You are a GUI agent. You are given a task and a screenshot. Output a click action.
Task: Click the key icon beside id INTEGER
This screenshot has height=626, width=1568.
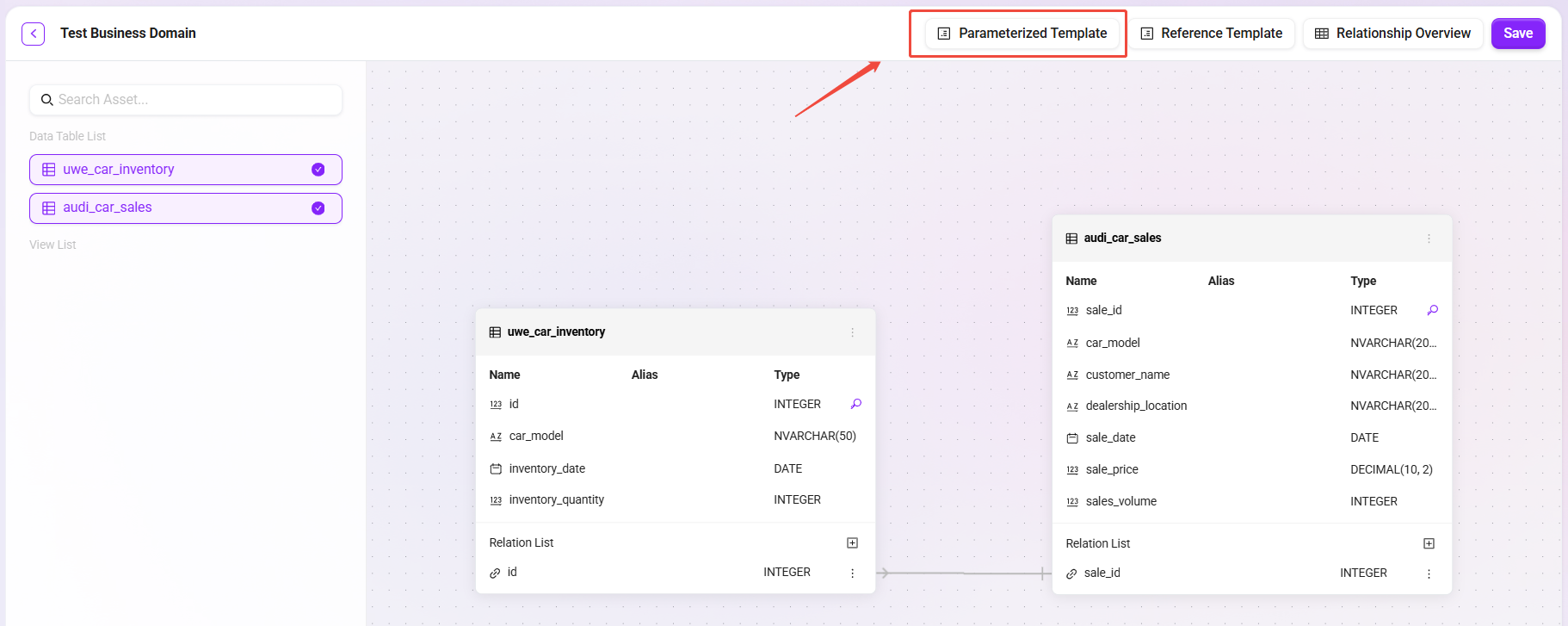coord(855,404)
